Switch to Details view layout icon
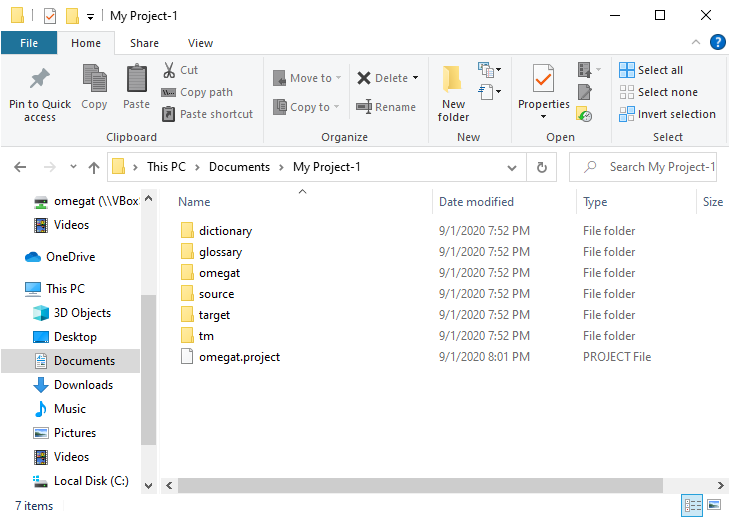This screenshot has width=730, height=518. pyautogui.click(x=692, y=505)
